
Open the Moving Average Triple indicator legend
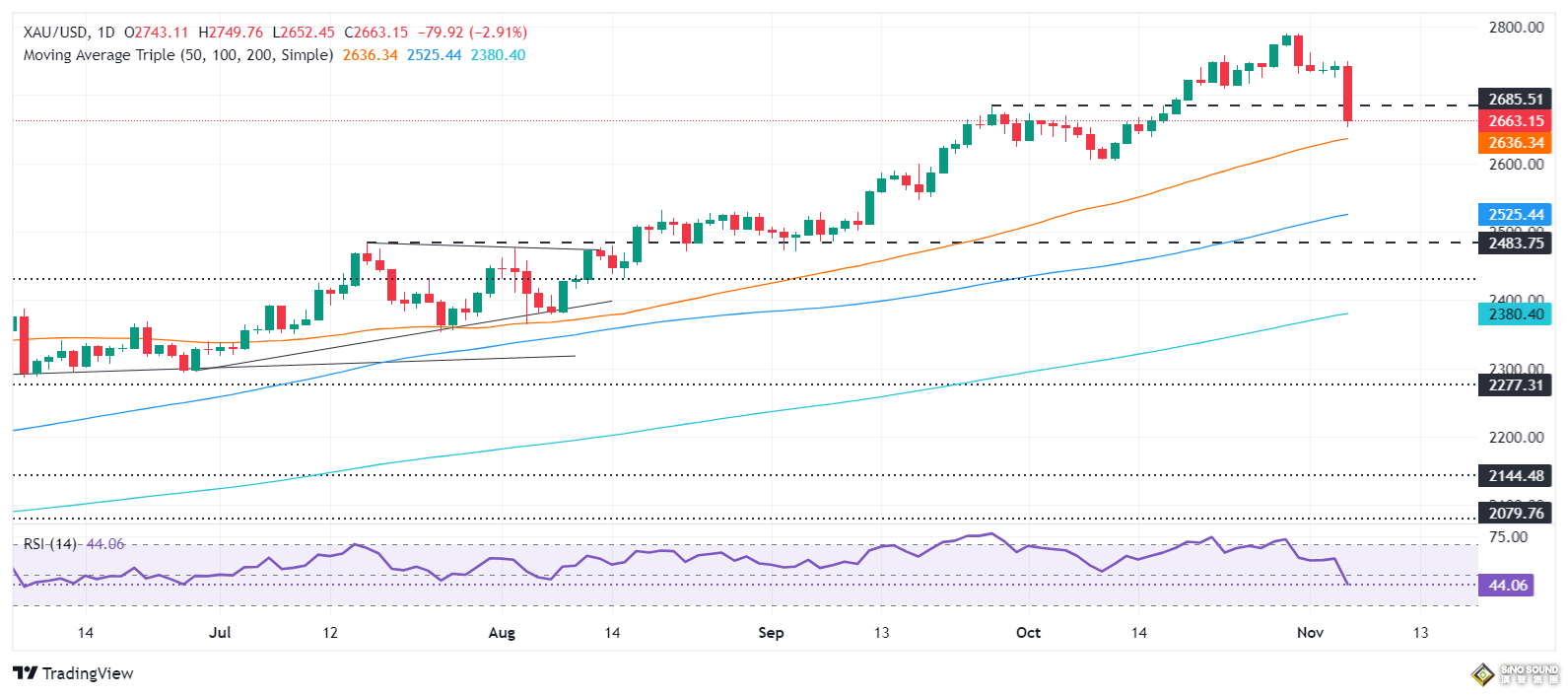(177, 55)
